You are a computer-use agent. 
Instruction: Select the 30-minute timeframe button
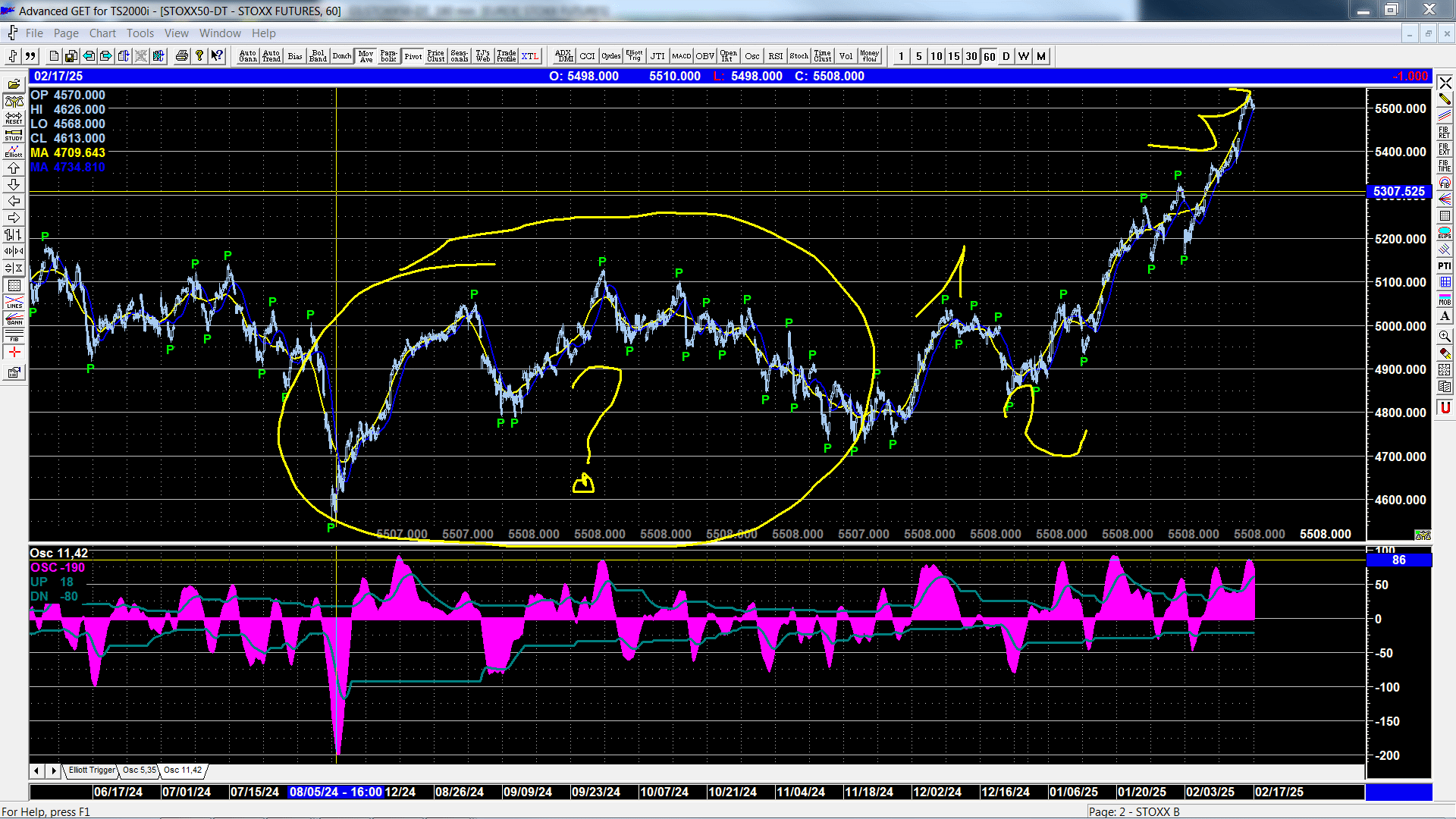[971, 56]
